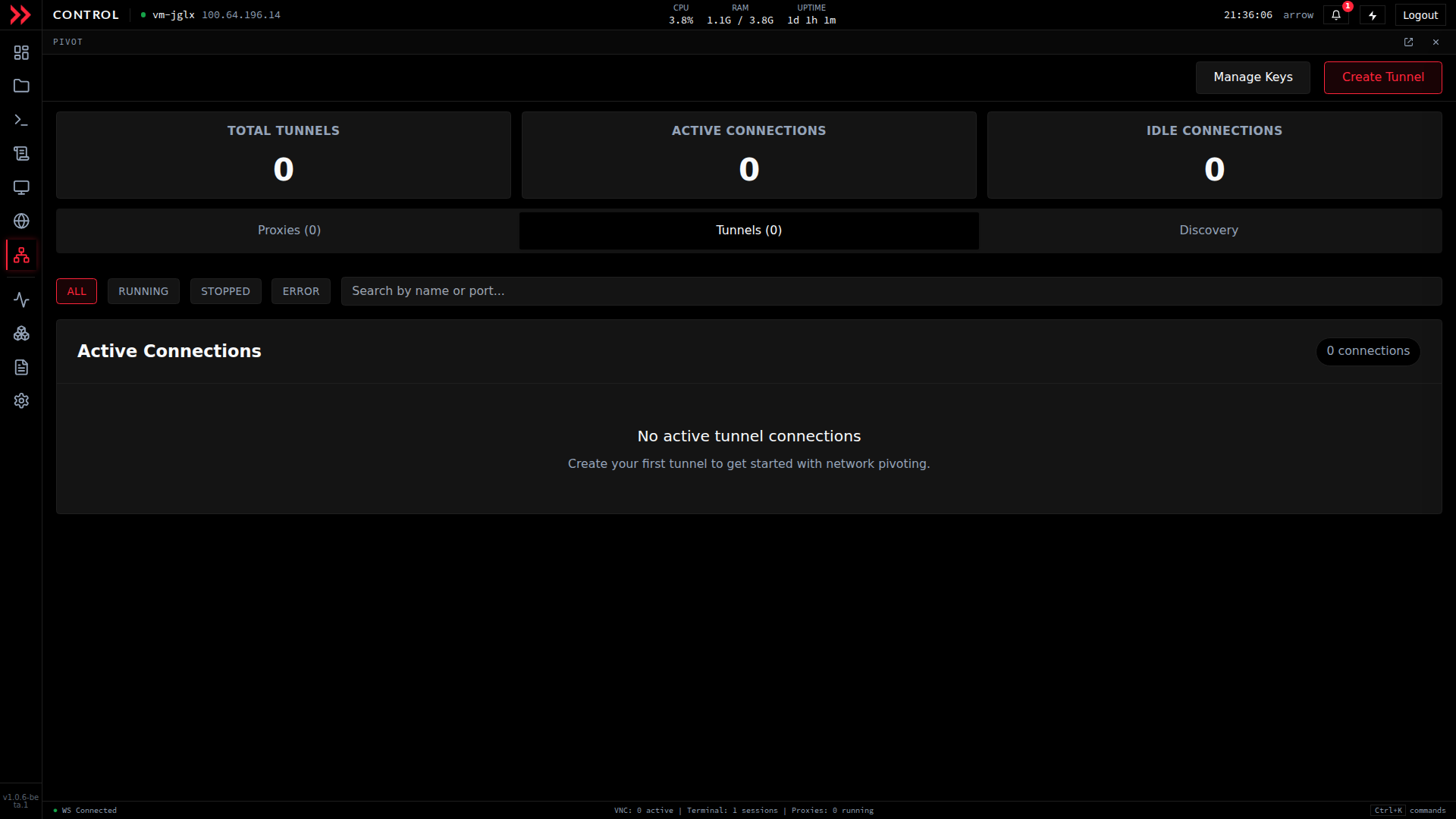Click the vm-jglx host name
Screen dimensions: 1456x819
click(174, 15)
